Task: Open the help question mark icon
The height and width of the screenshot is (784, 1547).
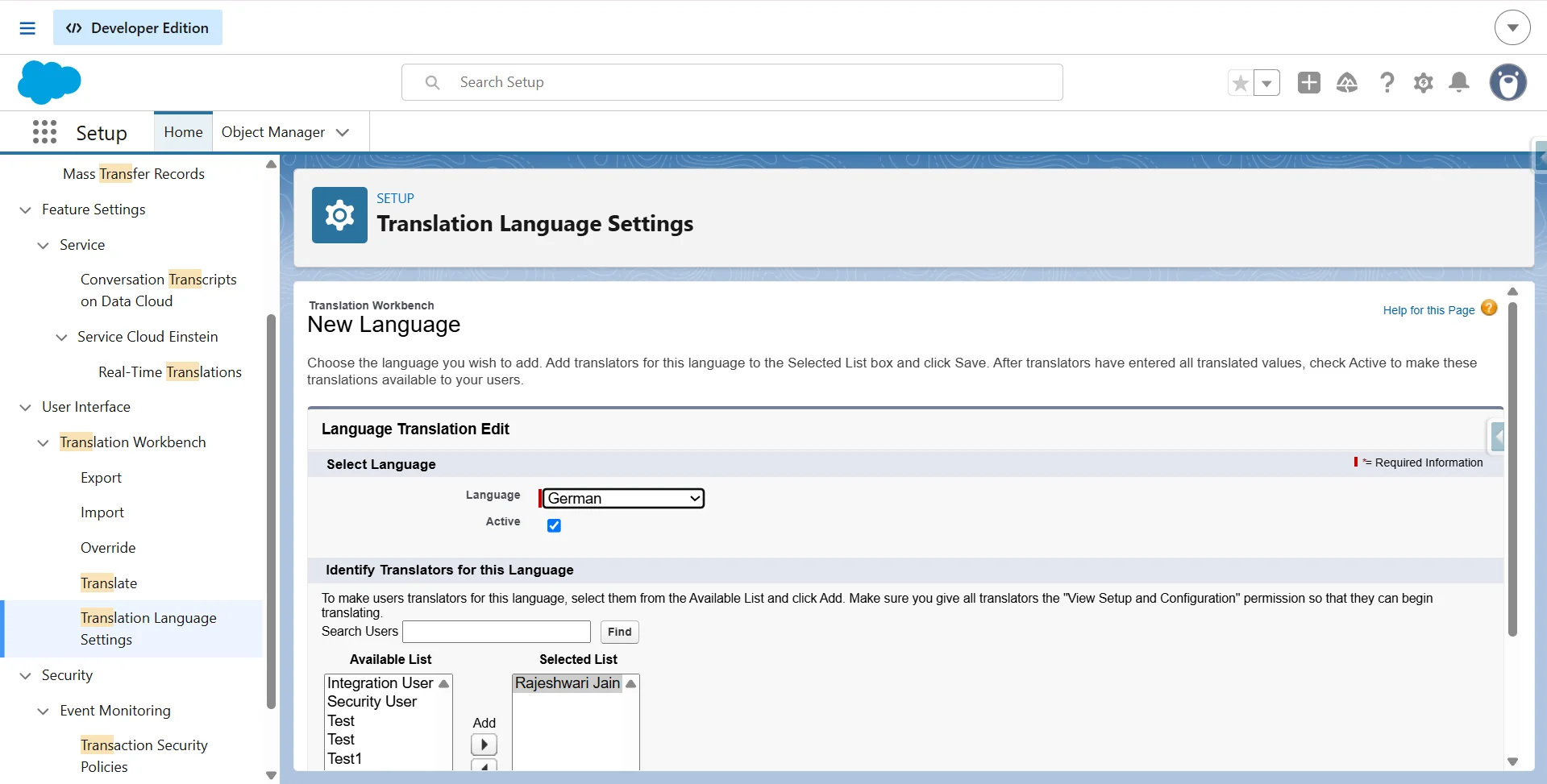Action: 1387,82
